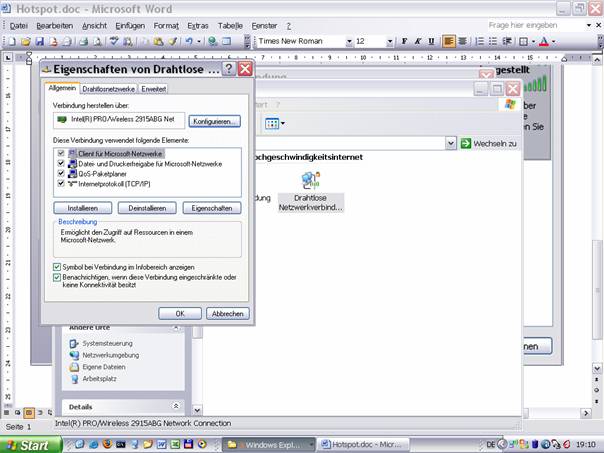Run the spelling and grammar check icon

point(114,41)
